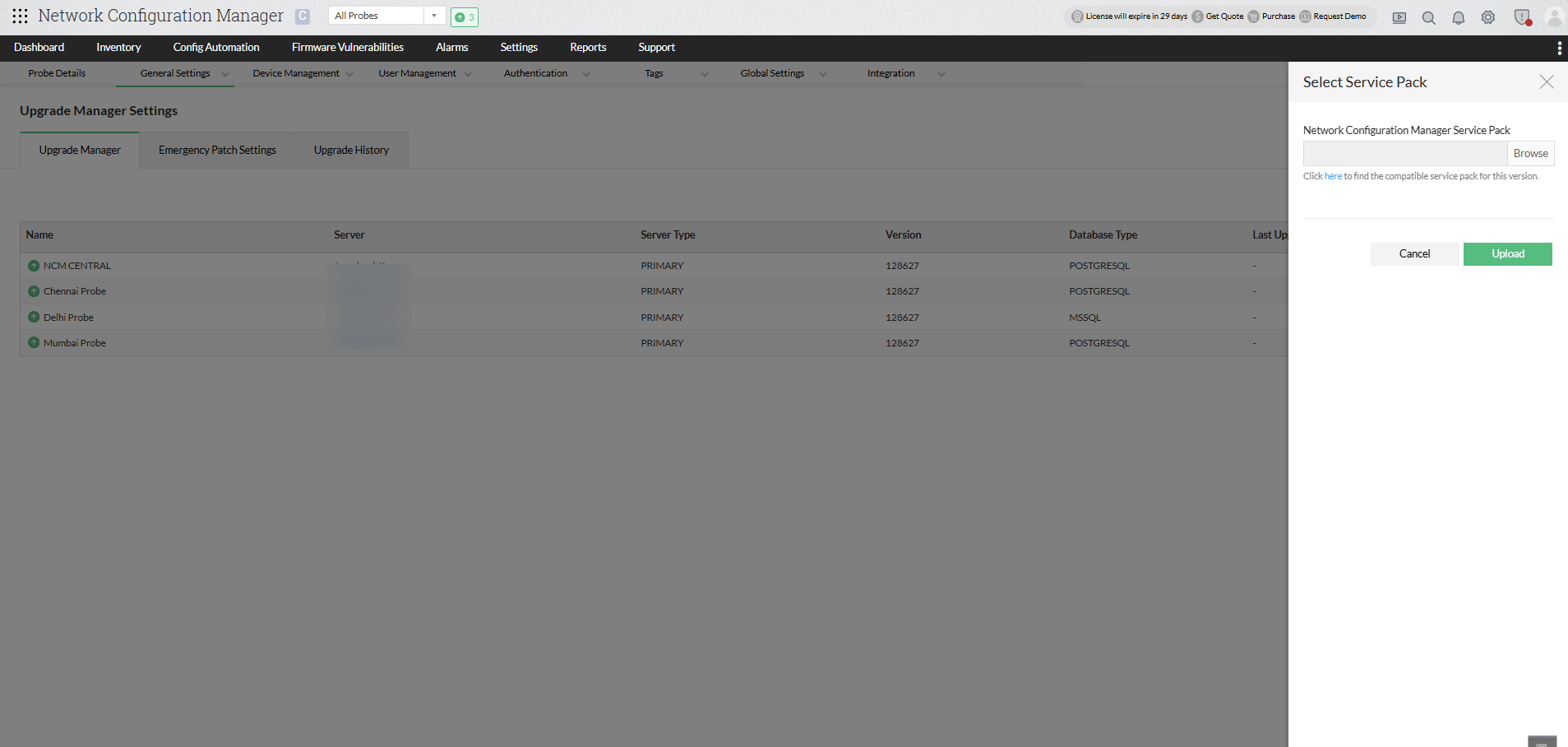Viewport: 1568px width, 747px height.
Task: Click the Purchase link
Action: pyautogui.click(x=1279, y=16)
